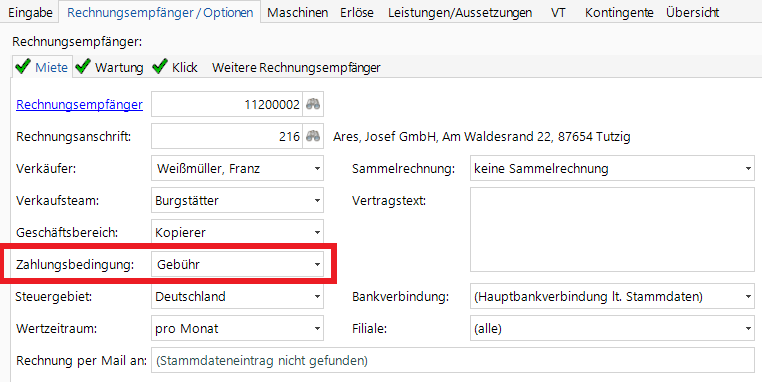Click the green checkmark next to Wartung

(x=83, y=67)
